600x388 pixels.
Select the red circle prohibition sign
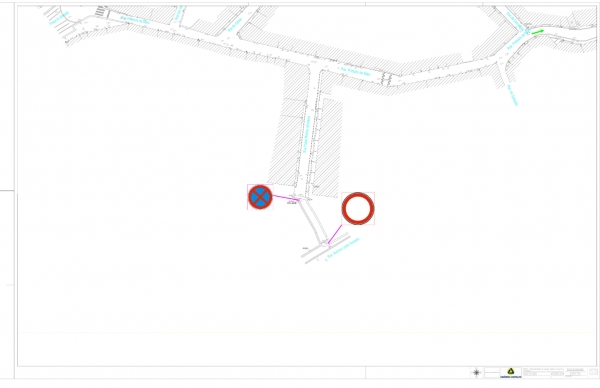pyautogui.click(x=358, y=209)
